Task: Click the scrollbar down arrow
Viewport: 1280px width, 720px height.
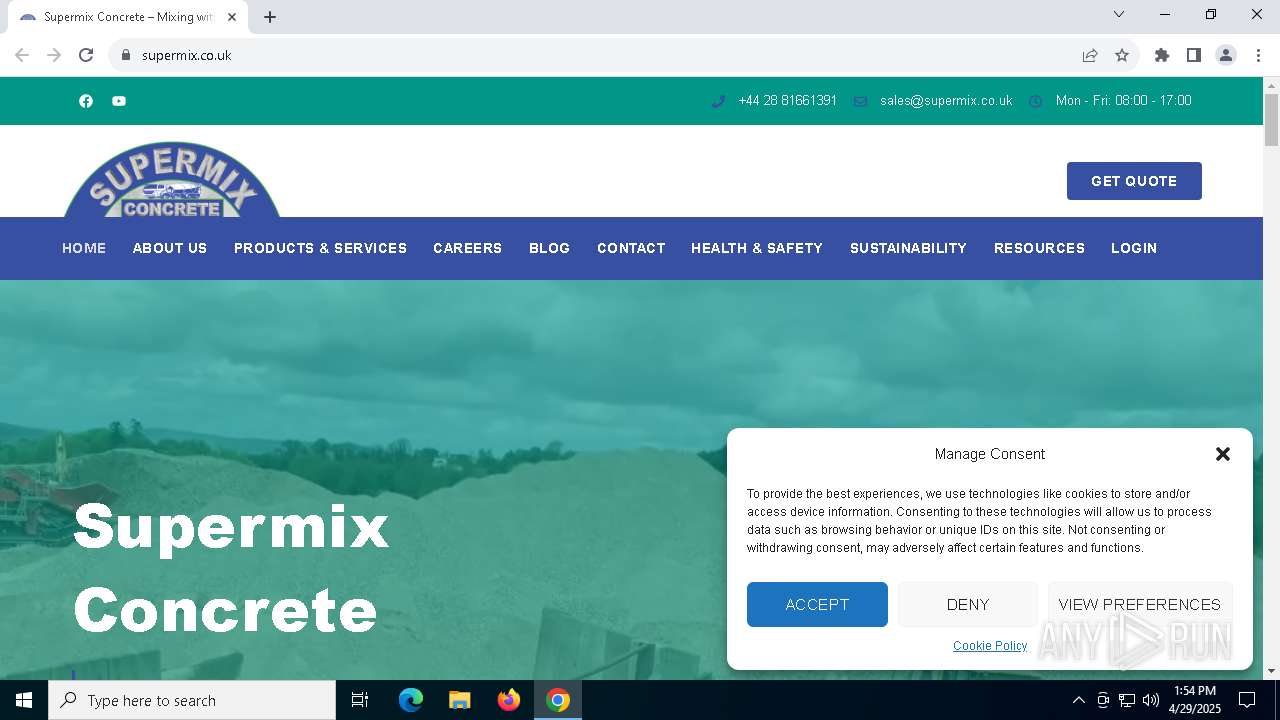Action: [x=1271, y=671]
